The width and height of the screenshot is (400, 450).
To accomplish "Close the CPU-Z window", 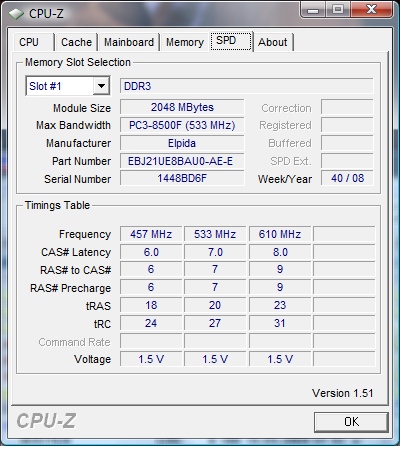I will click(371, 9).
